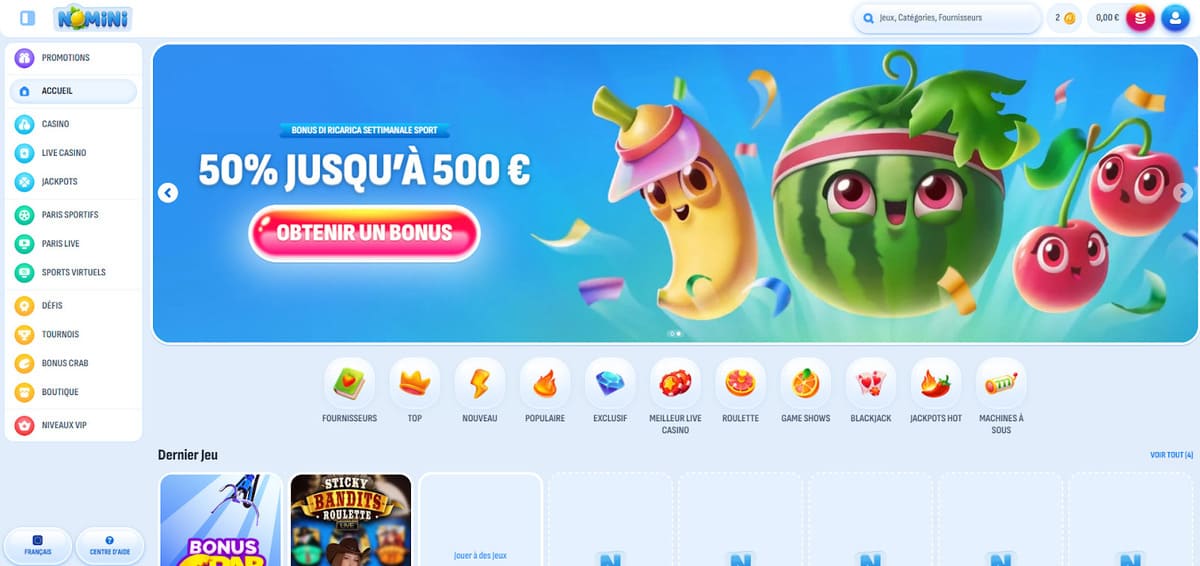Advance to next banner slide arrow

click(x=1183, y=193)
